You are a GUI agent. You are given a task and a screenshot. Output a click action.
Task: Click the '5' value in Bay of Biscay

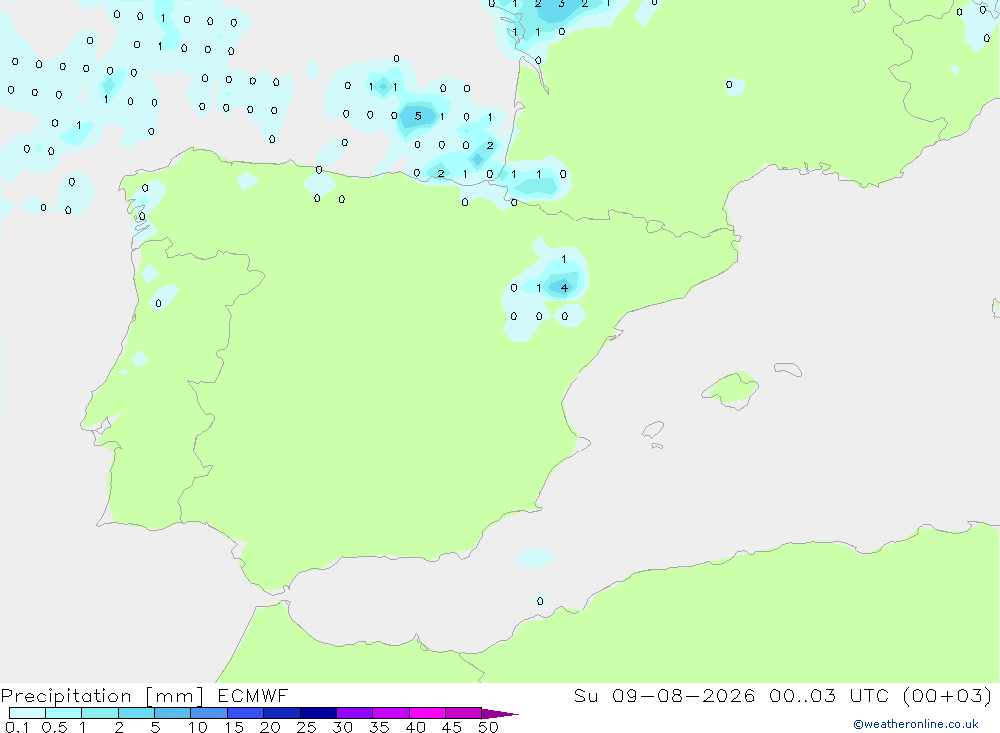[418, 116]
